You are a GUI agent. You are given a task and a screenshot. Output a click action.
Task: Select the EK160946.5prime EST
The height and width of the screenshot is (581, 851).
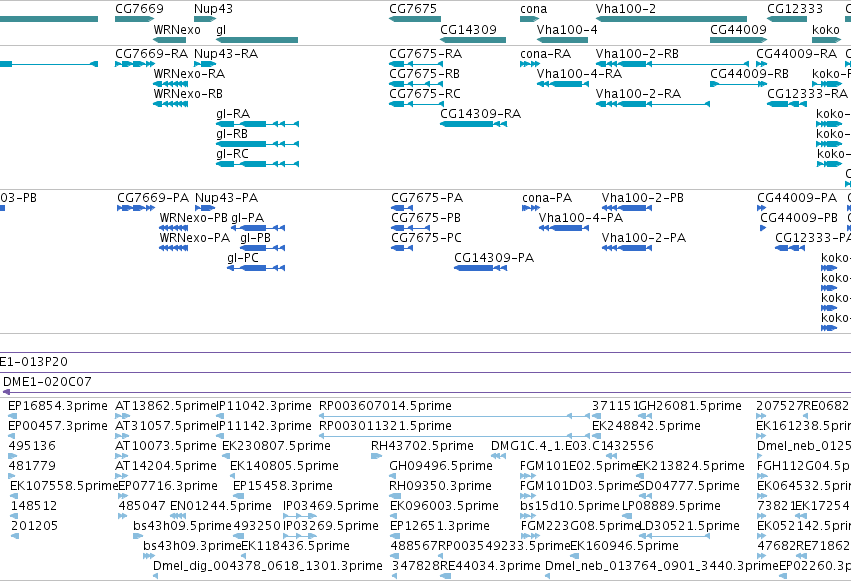click(x=575, y=557)
